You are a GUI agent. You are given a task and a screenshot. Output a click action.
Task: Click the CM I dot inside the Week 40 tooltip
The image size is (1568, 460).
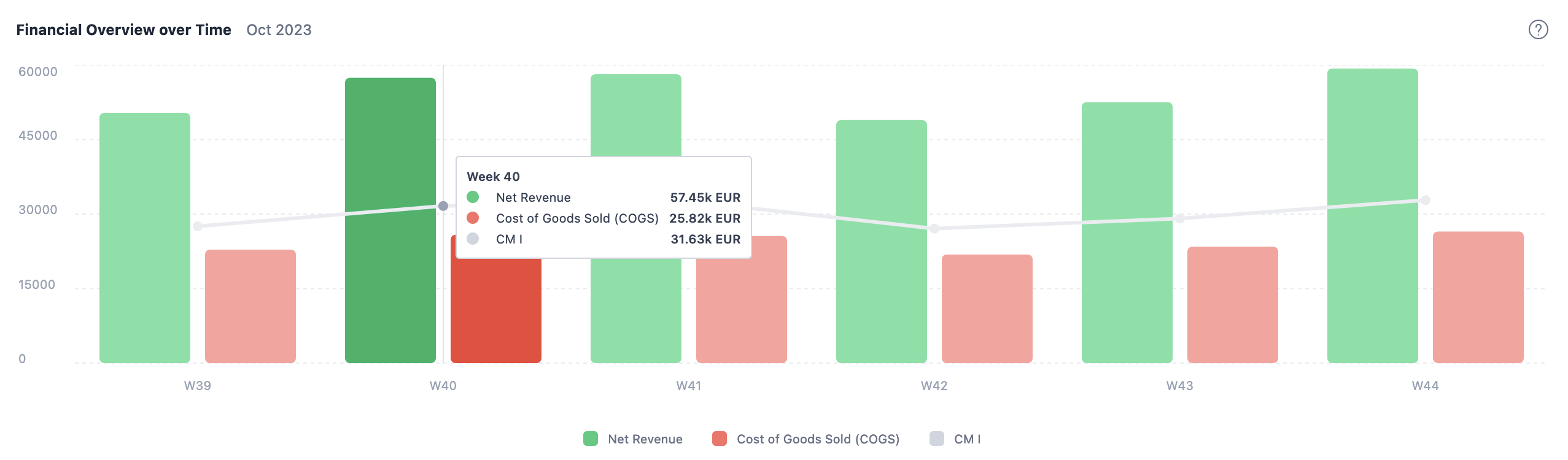click(x=474, y=239)
